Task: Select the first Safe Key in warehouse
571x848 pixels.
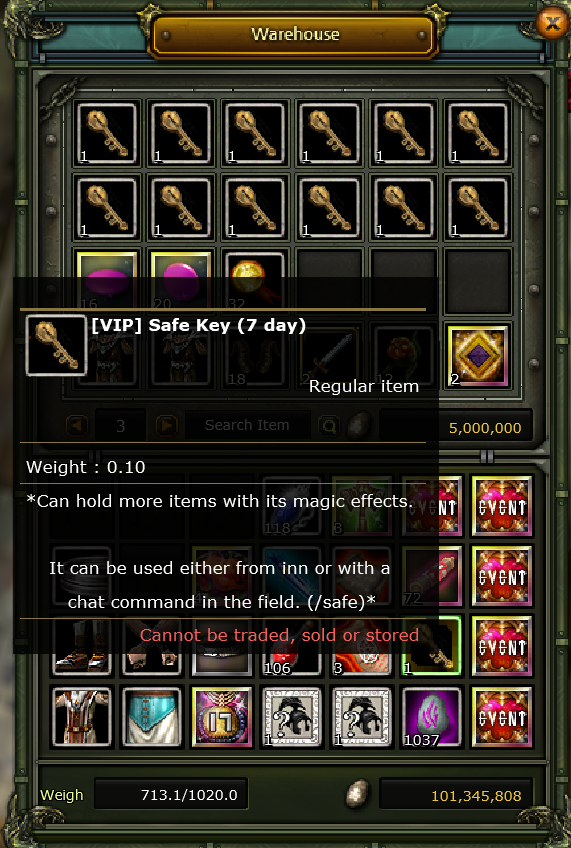Action: click(x=107, y=134)
